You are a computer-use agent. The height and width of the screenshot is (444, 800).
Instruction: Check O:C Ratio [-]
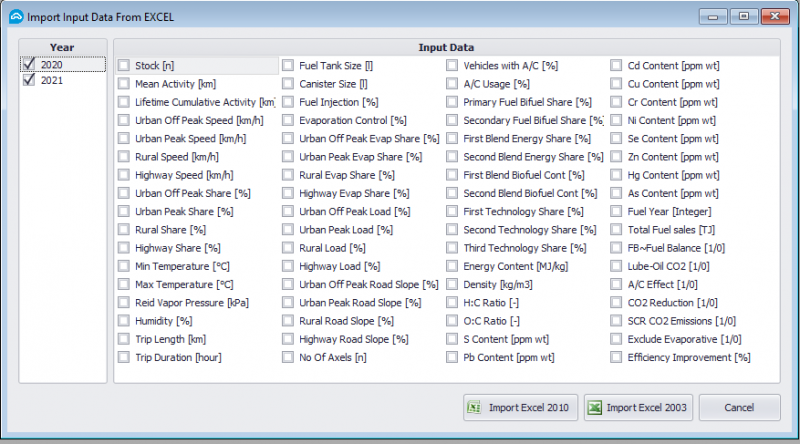452,321
